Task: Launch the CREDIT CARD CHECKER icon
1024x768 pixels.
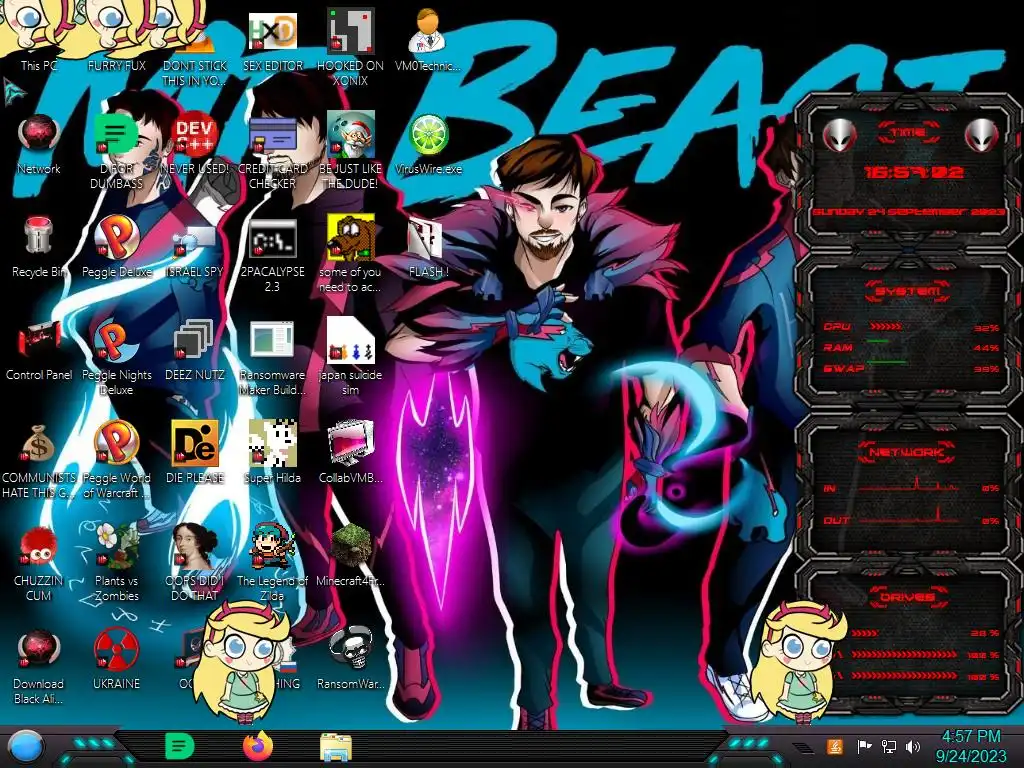Action: (273, 150)
